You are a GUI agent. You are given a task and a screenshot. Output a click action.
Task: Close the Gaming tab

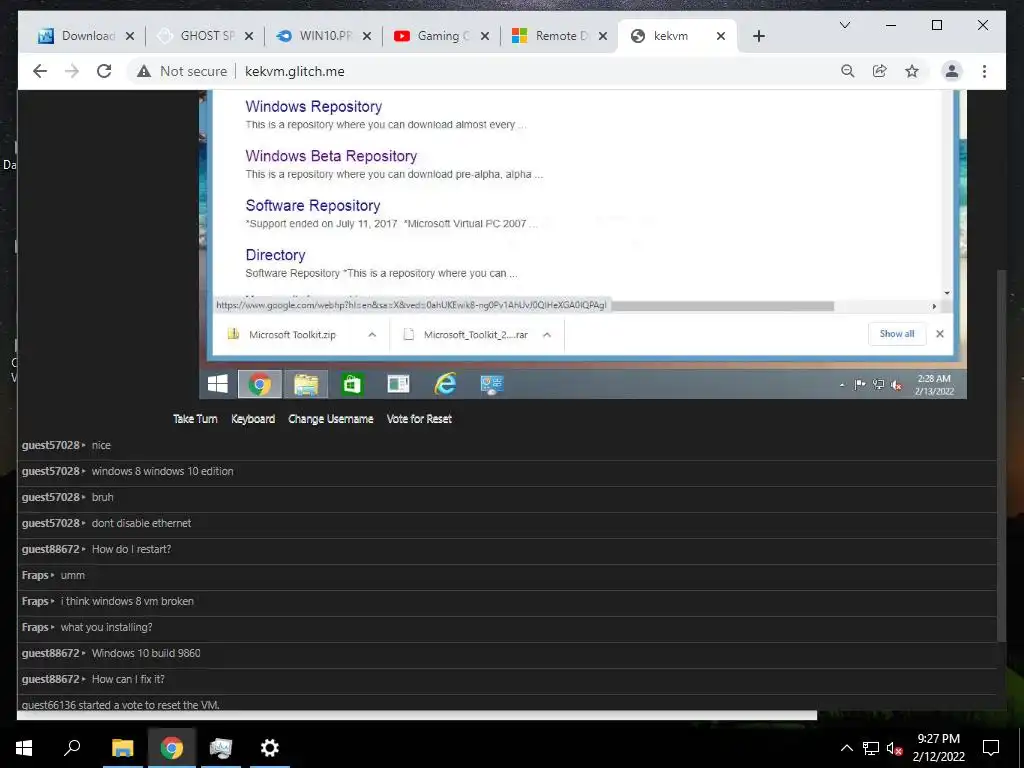[x=485, y=36]
